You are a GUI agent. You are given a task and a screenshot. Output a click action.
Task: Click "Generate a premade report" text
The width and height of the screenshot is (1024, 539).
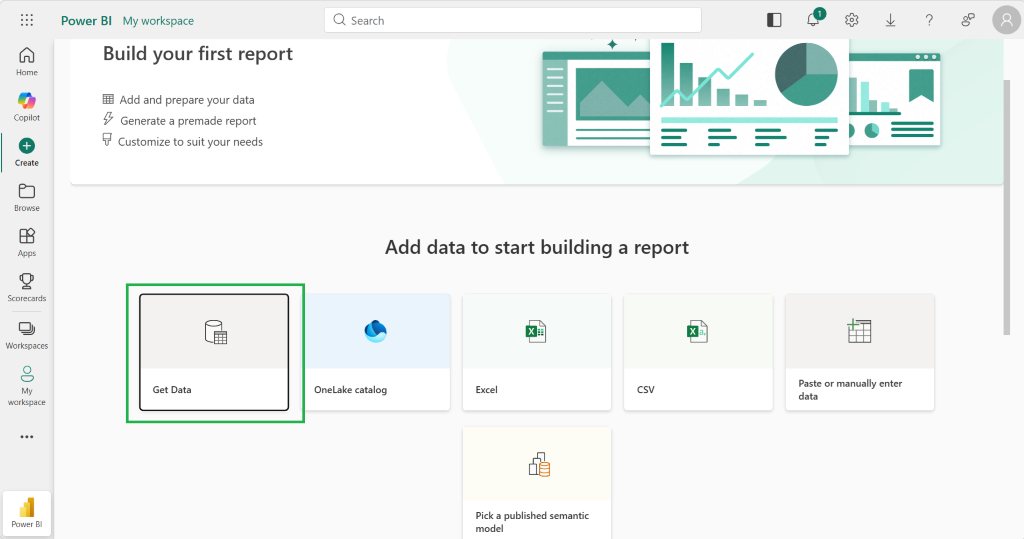click(188, 121)
